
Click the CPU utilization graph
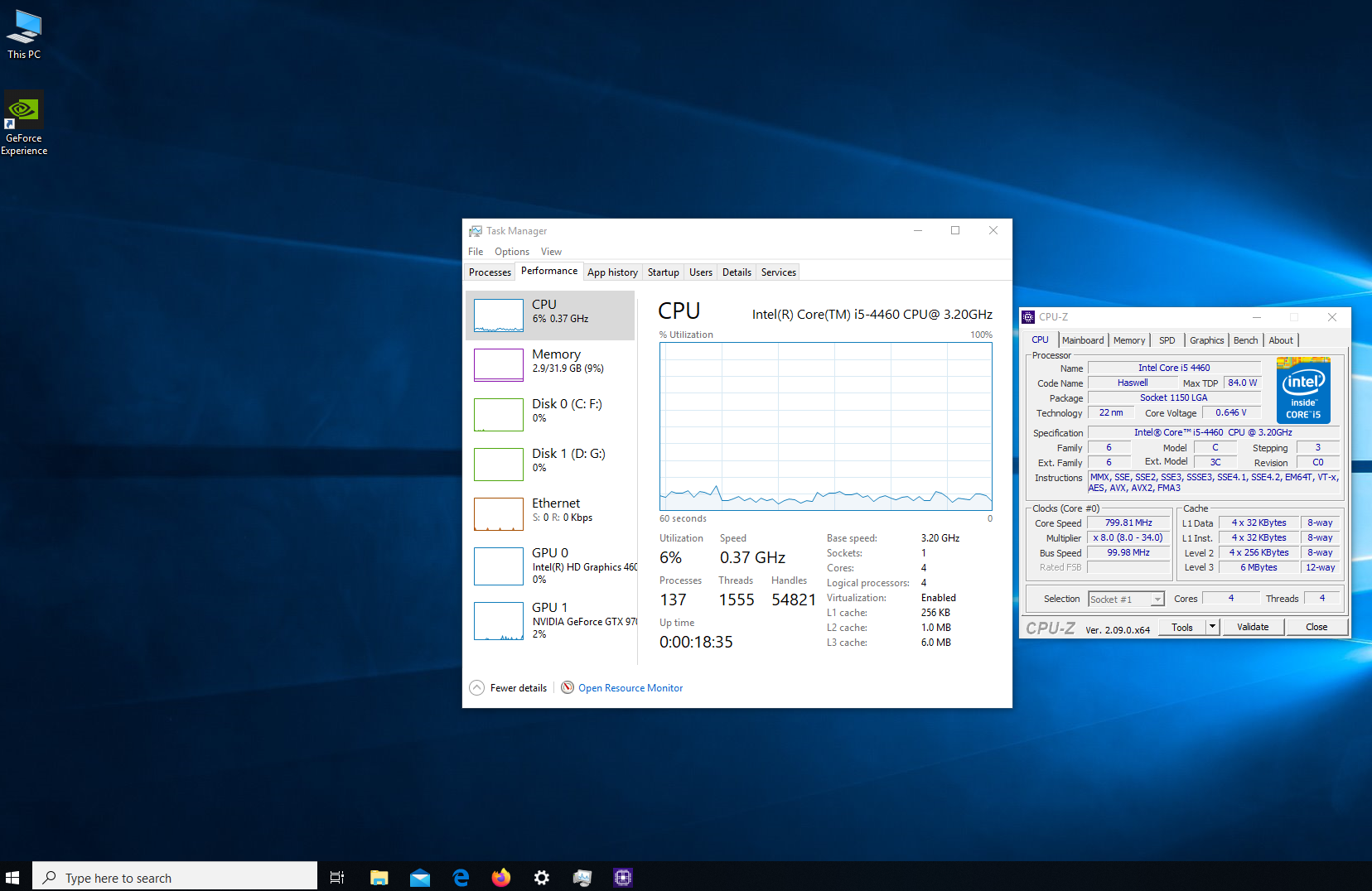[x=826, y=426]
